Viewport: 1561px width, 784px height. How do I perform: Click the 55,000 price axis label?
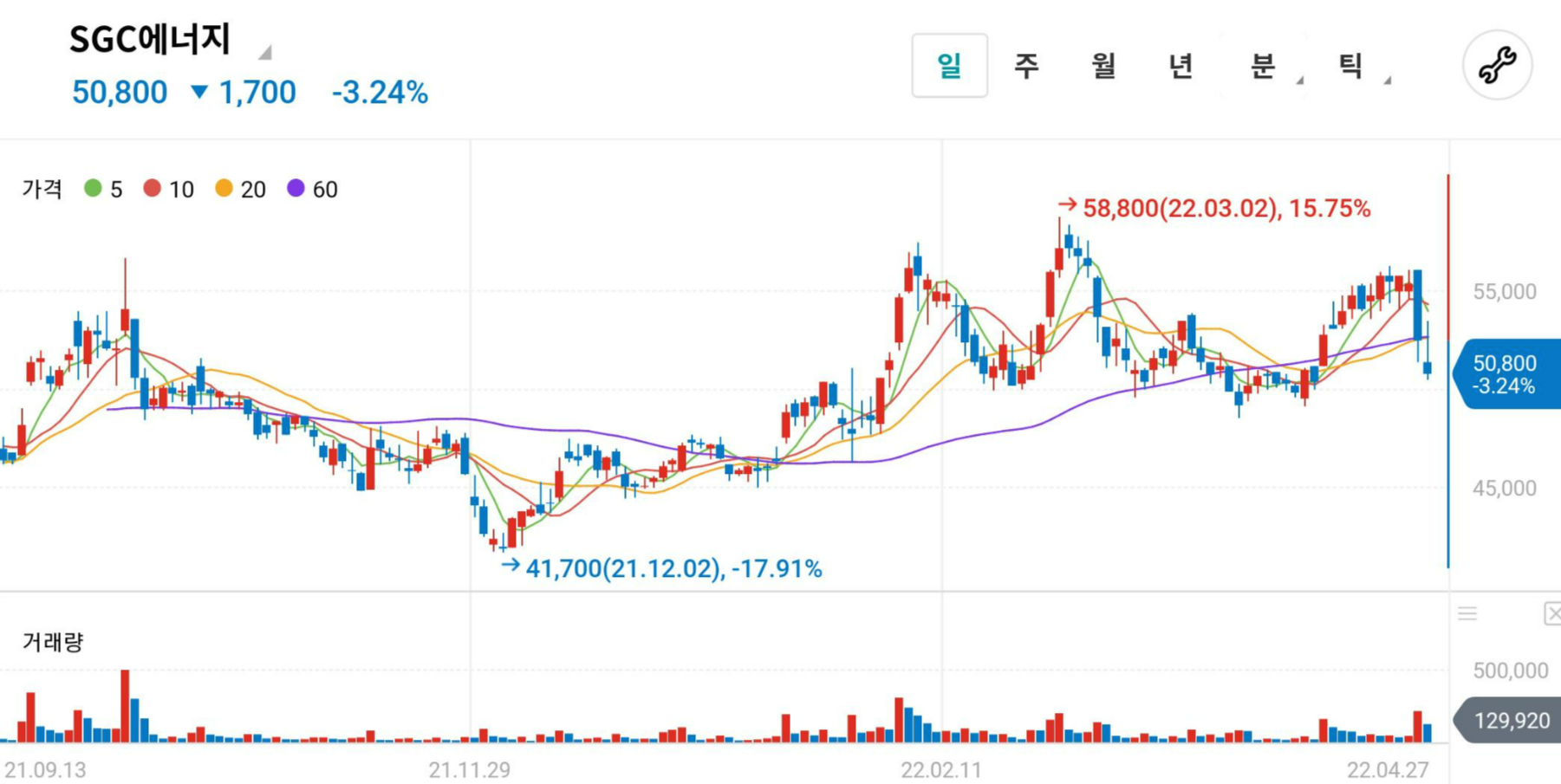tap(1505, 292)
